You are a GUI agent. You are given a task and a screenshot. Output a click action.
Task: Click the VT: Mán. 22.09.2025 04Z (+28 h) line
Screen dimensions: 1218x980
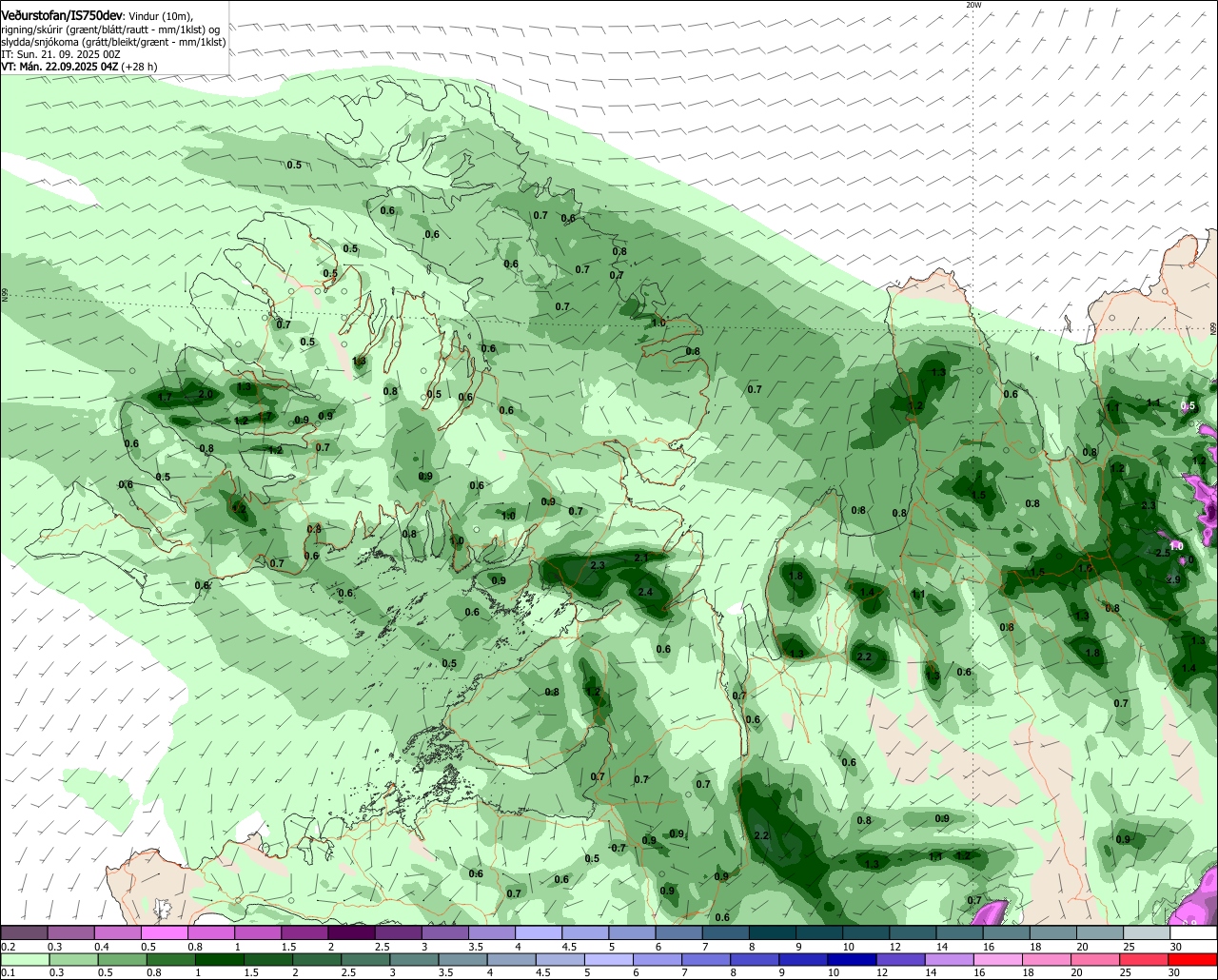pos(79,68)
